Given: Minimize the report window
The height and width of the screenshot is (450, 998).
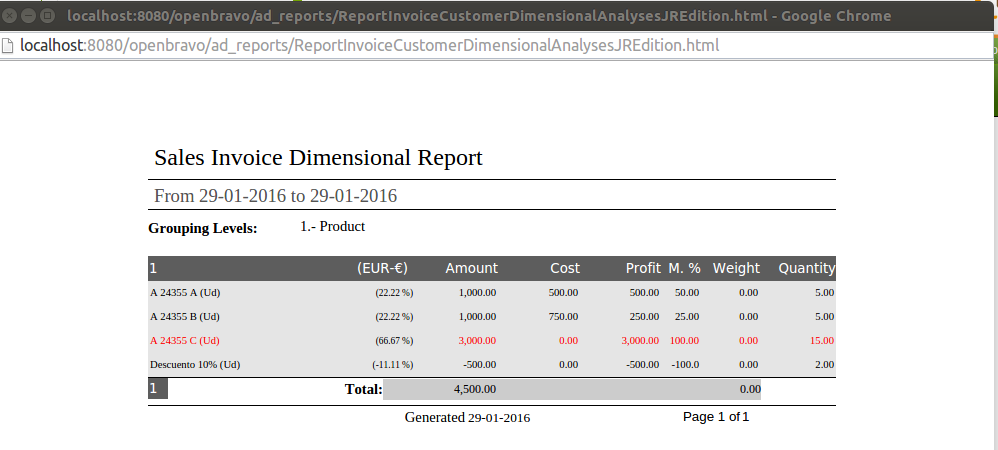Looking at the screenshot, I should (29, 16).
